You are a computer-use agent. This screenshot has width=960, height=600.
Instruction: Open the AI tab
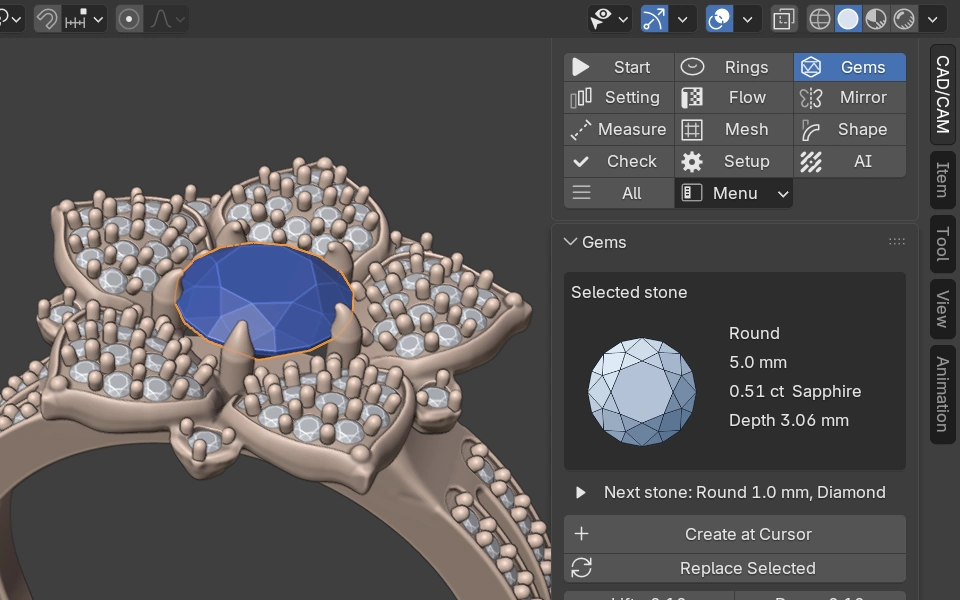[849, 161]
